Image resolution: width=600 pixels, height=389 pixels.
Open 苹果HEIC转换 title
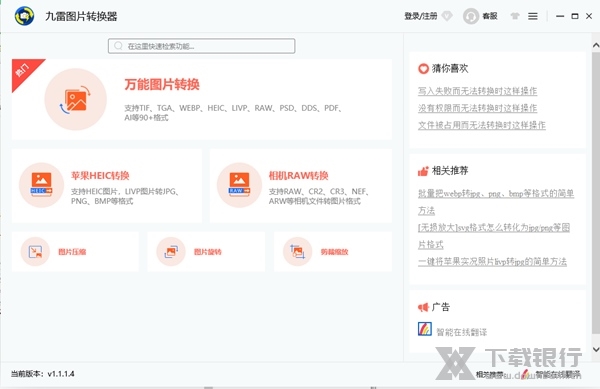pyautogui.click(x=100, y=176)
